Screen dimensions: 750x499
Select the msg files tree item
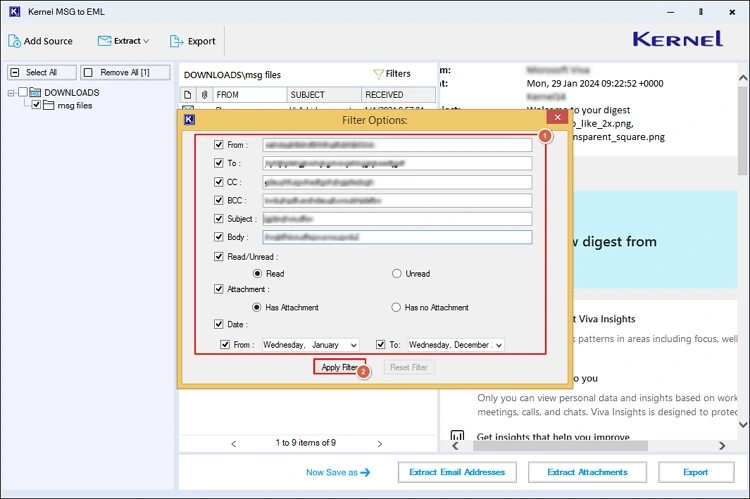[x=75, y=105]
